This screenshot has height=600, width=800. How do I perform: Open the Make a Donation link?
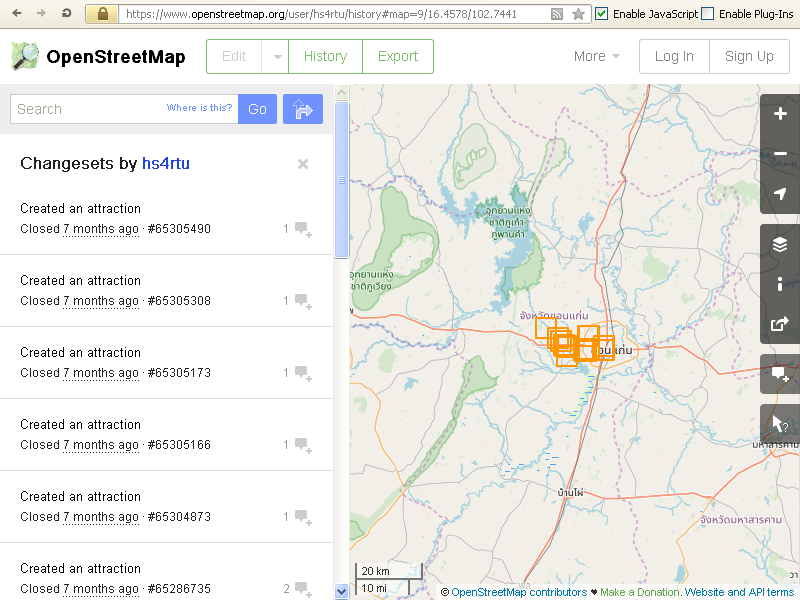click(639, 592)
